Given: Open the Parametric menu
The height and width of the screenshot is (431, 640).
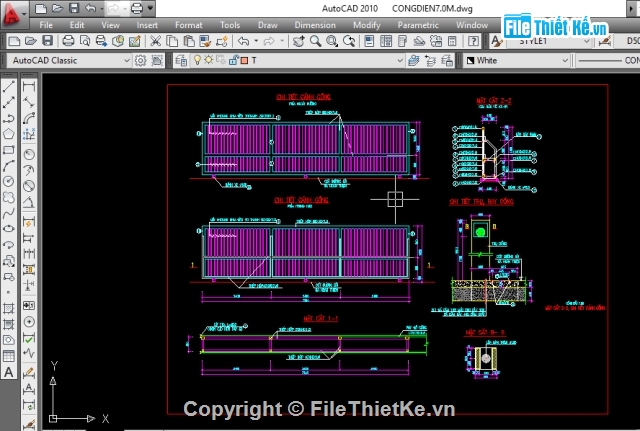Looking at the screenshot, I should pos(418,25).
